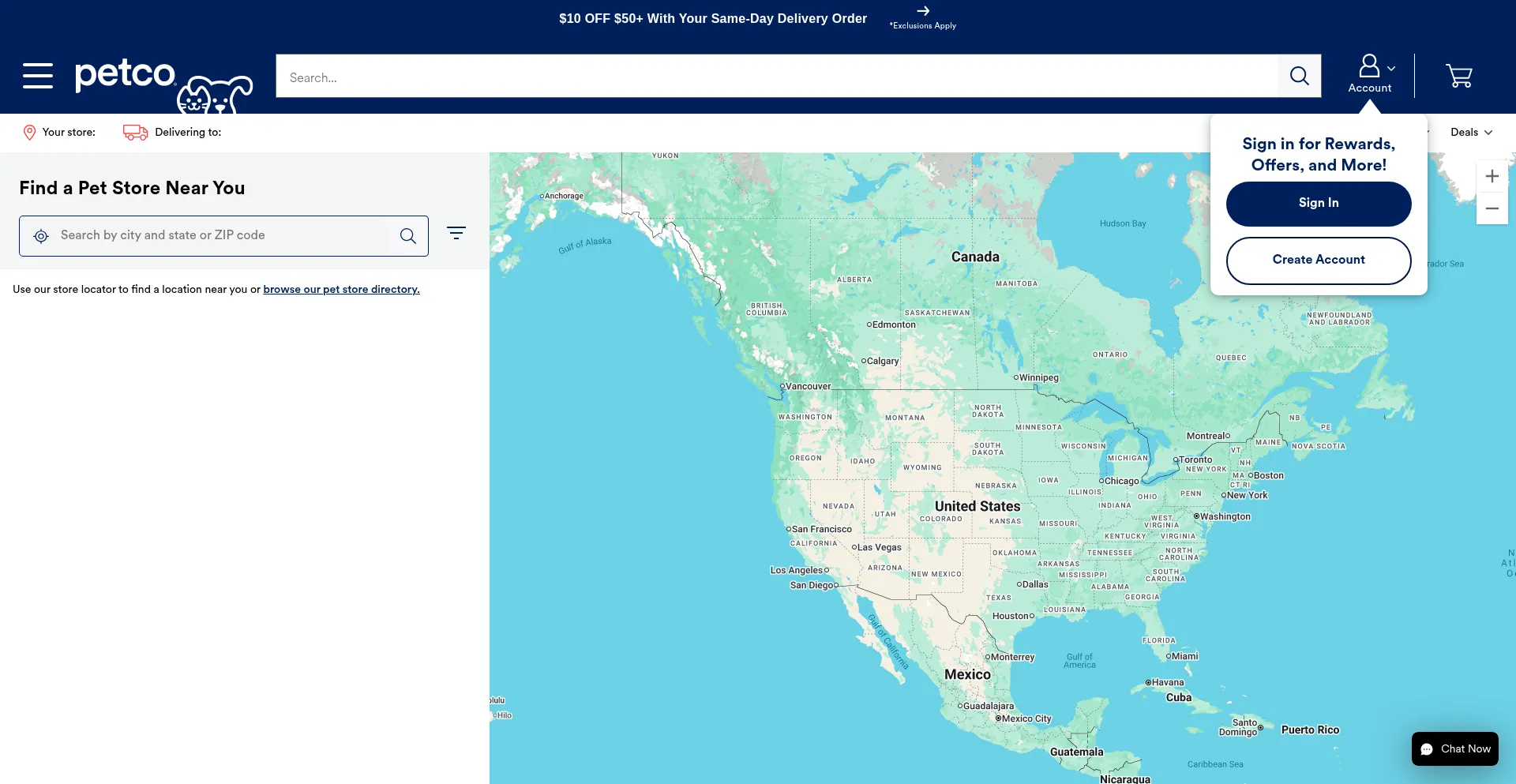Click the promo banner arrow icon
The width and height of the screenshot is (1516, 784).
tap(923, 11)
